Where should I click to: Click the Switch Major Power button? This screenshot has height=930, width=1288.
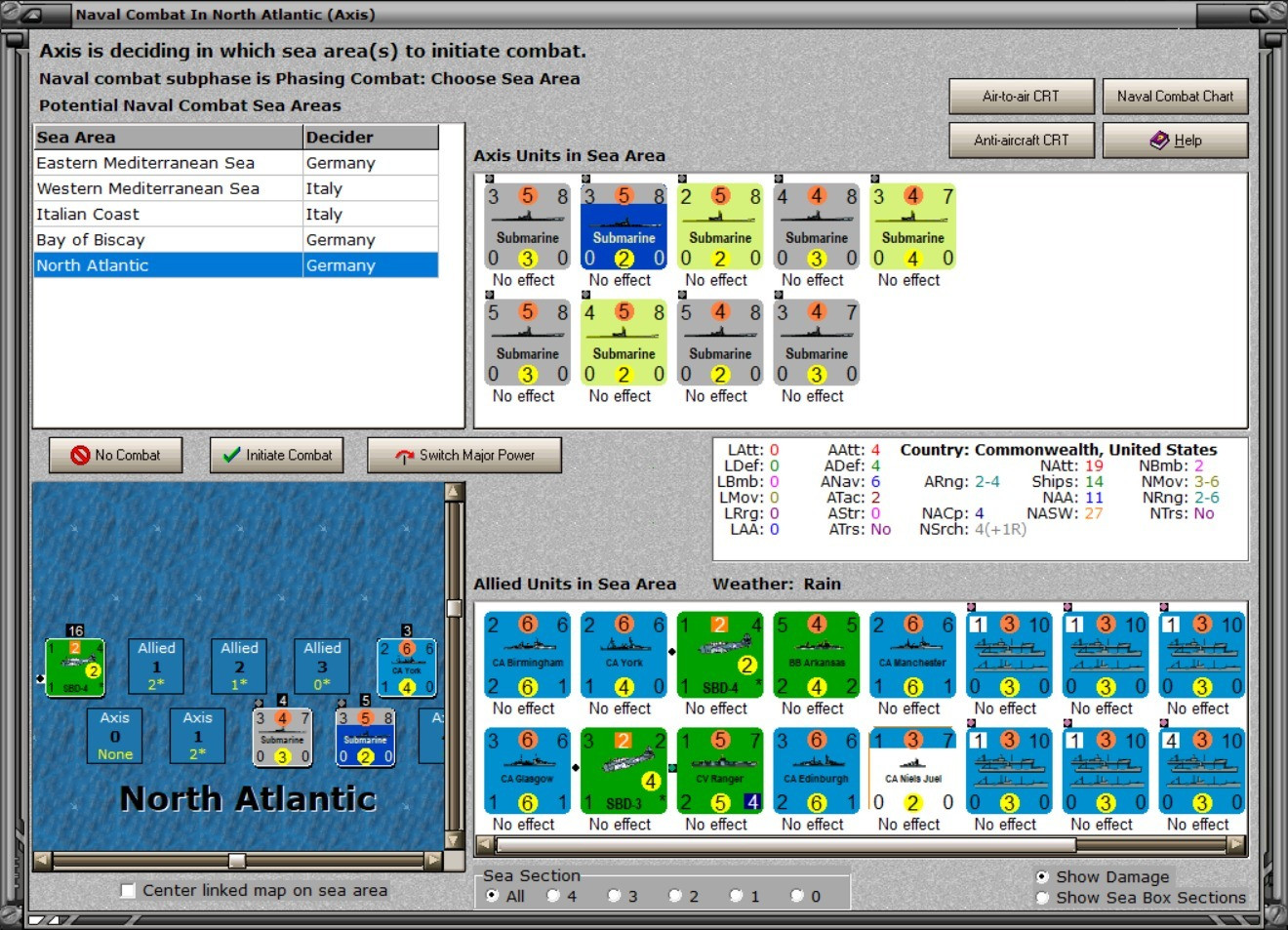click(x=464, y=455)
